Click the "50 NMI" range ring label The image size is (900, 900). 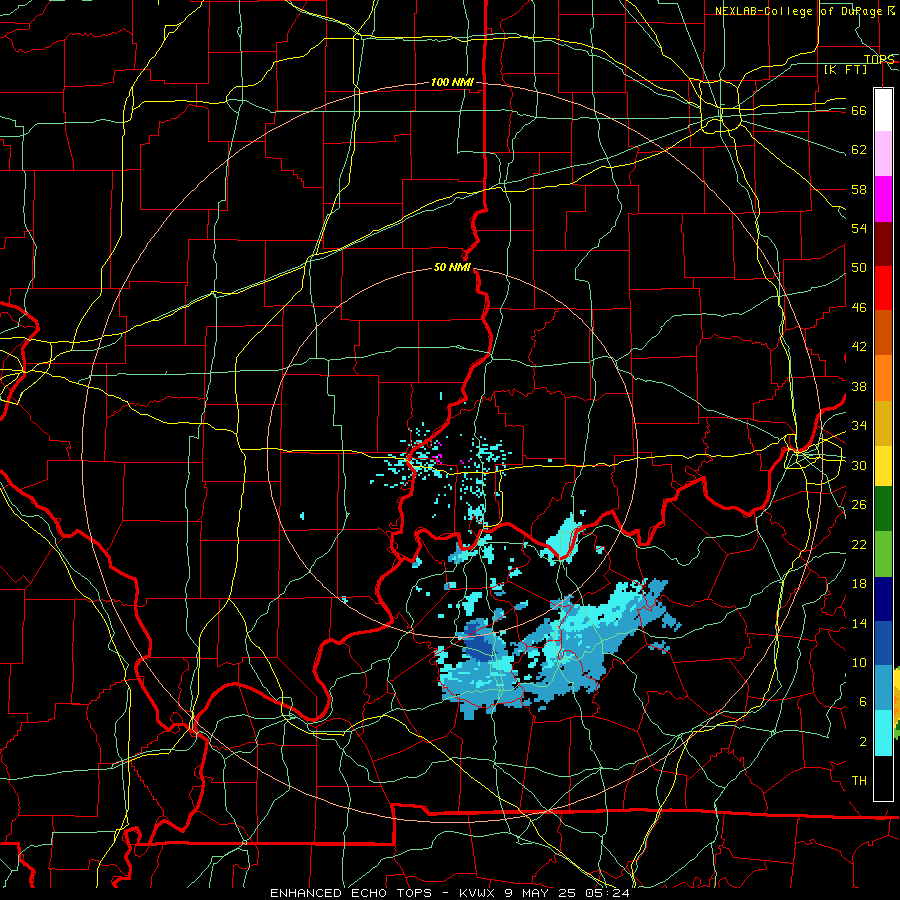tap(452, 267)
